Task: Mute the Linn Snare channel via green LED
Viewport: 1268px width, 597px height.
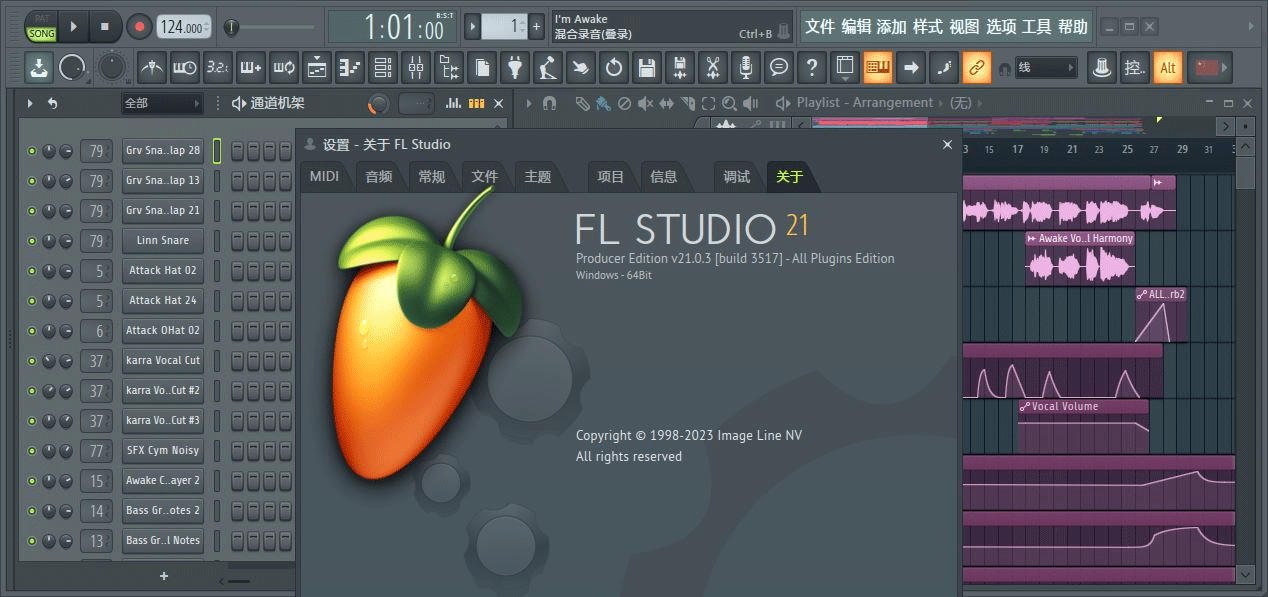Action: tap(32, 241)
